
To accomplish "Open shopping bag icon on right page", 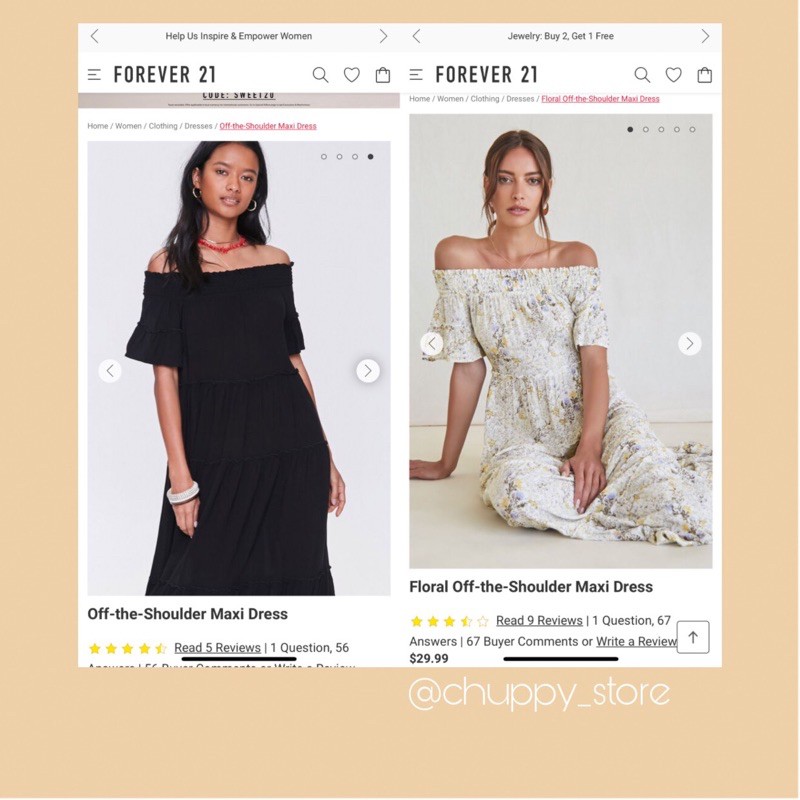I will 705,75.
